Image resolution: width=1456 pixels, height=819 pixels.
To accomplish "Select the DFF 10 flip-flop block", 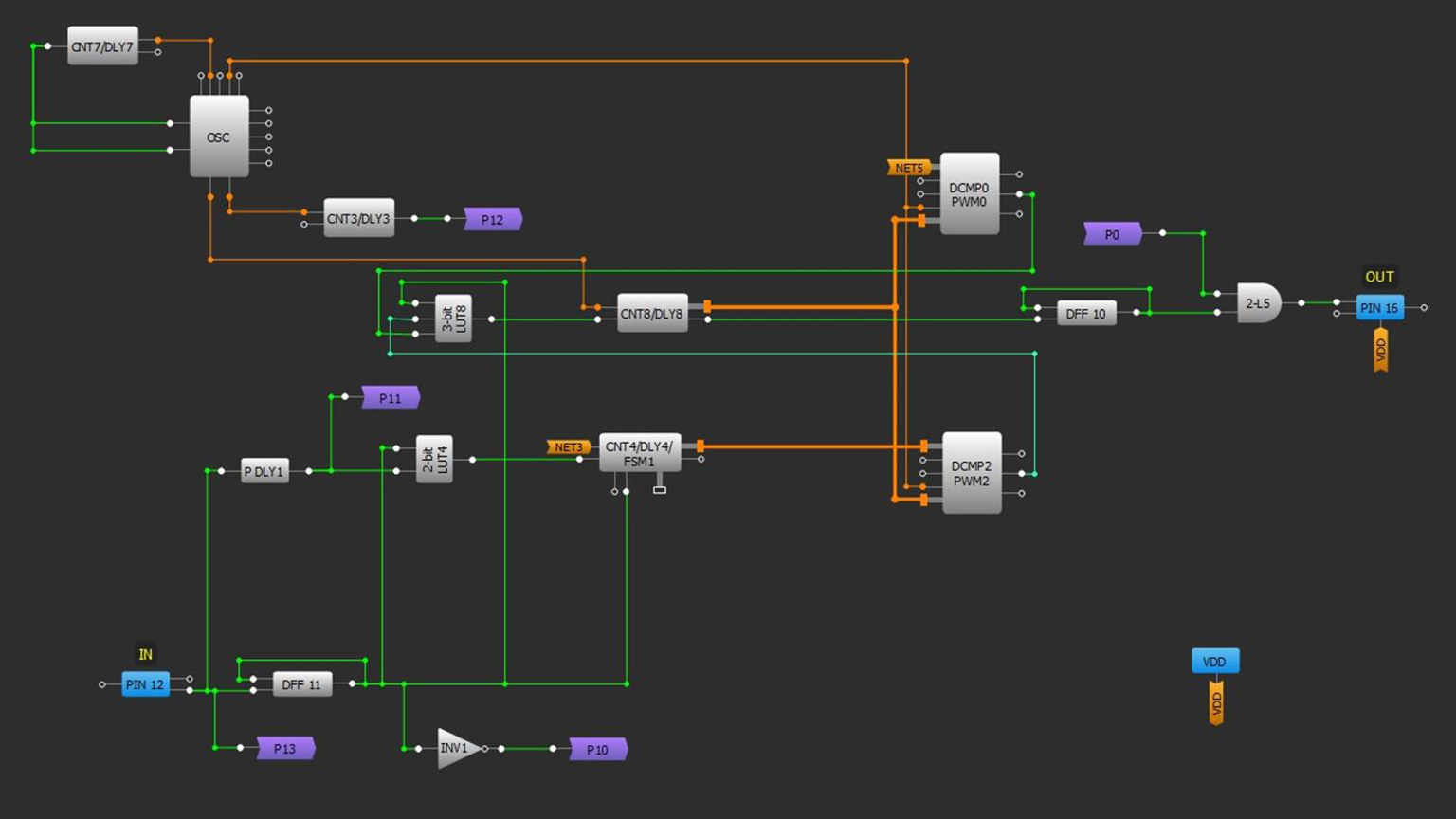I will click(x=1086, y=313).
